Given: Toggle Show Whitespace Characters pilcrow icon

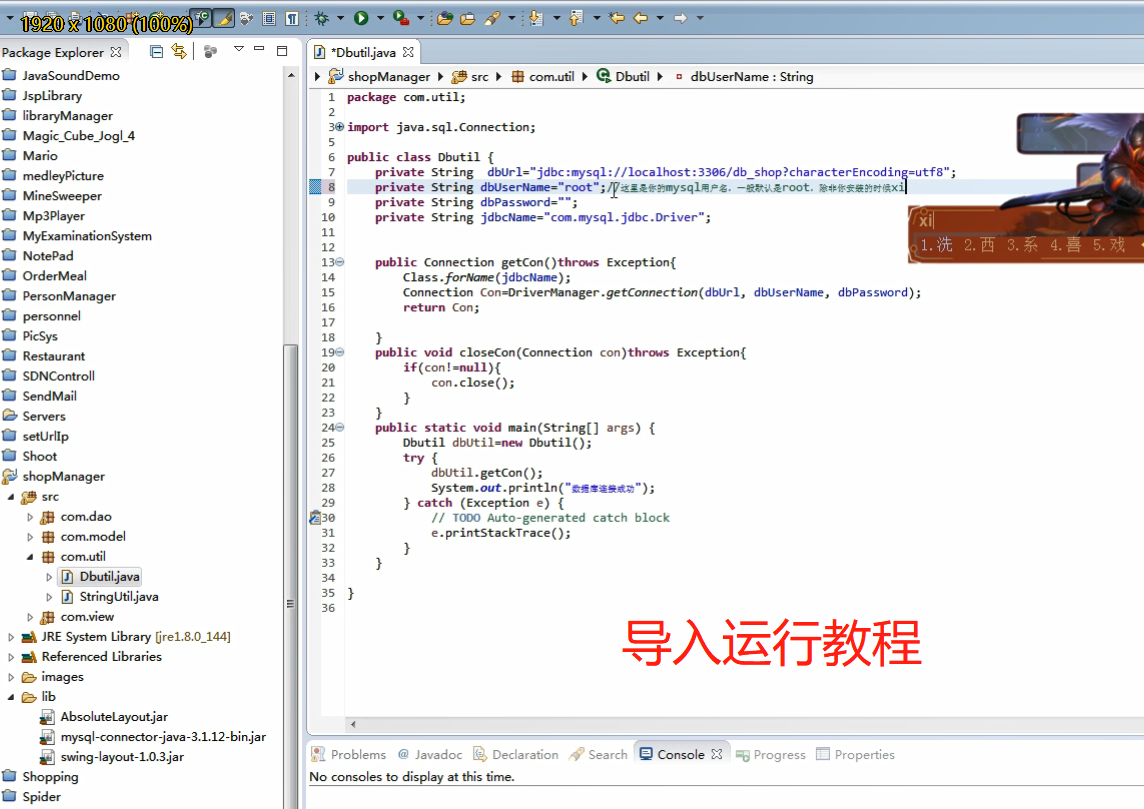Looking at the screenshot, I should (x=291, y=18).
